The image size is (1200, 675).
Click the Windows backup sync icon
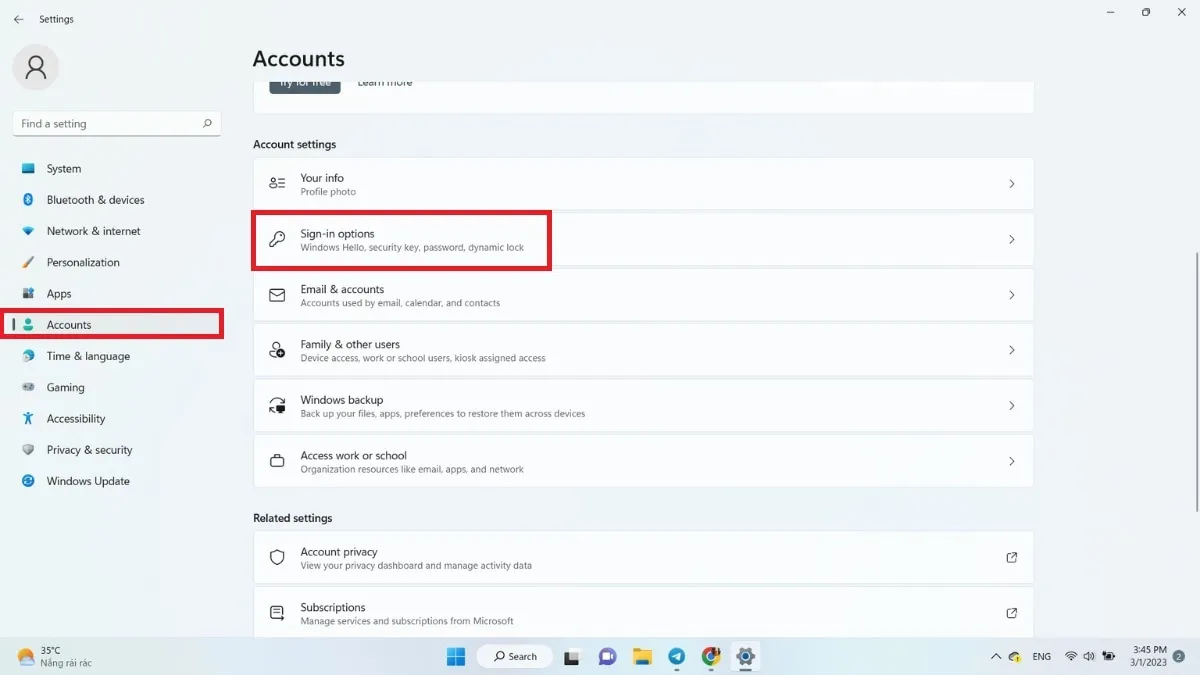(276, 405)
